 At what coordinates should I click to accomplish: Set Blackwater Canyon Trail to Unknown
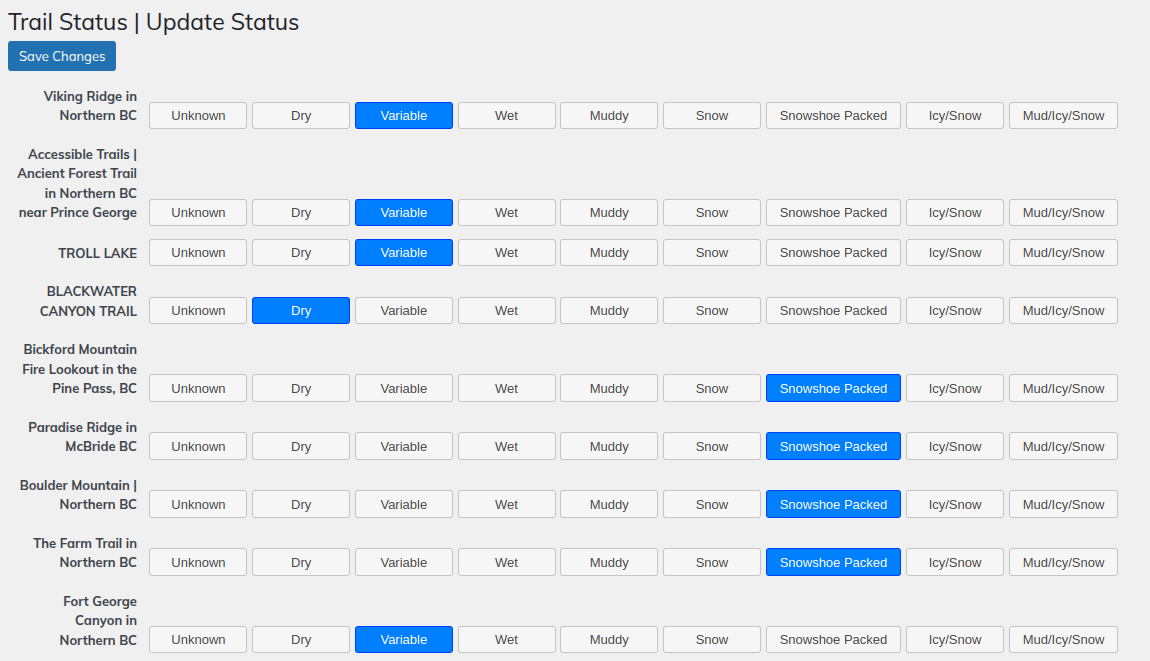[x=198, y=310]
